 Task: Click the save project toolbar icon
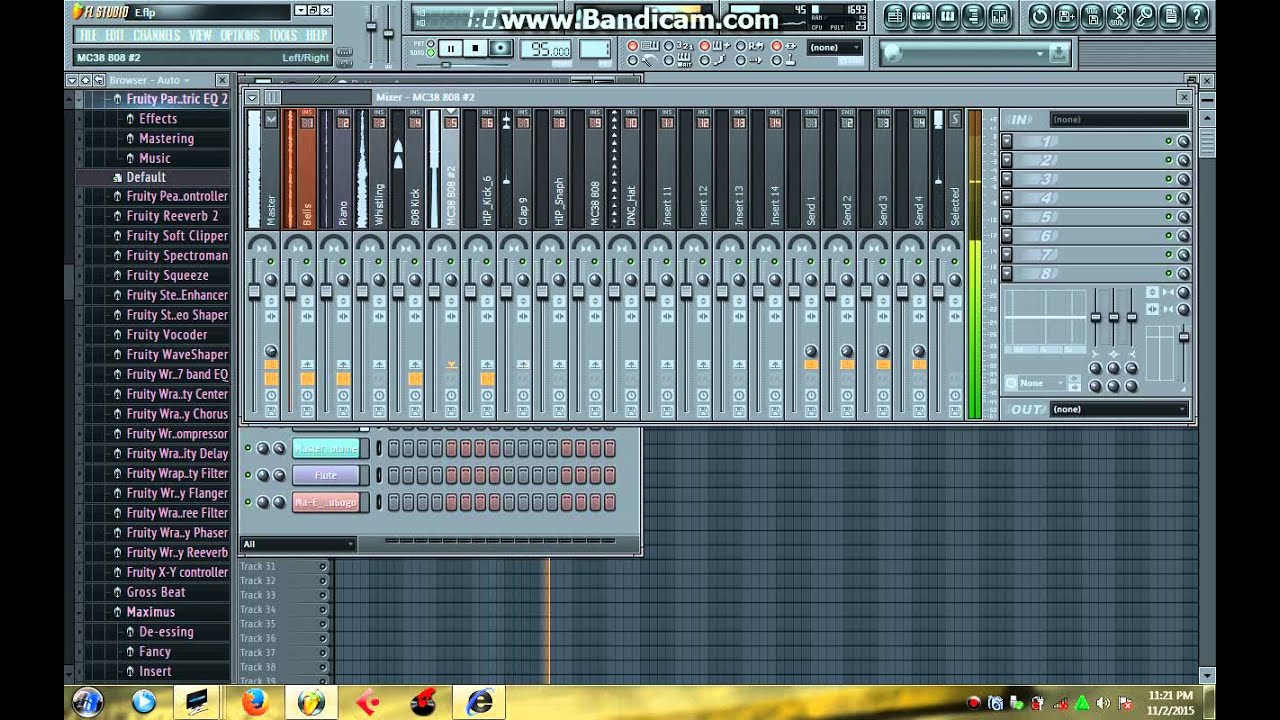point(1066,16)
